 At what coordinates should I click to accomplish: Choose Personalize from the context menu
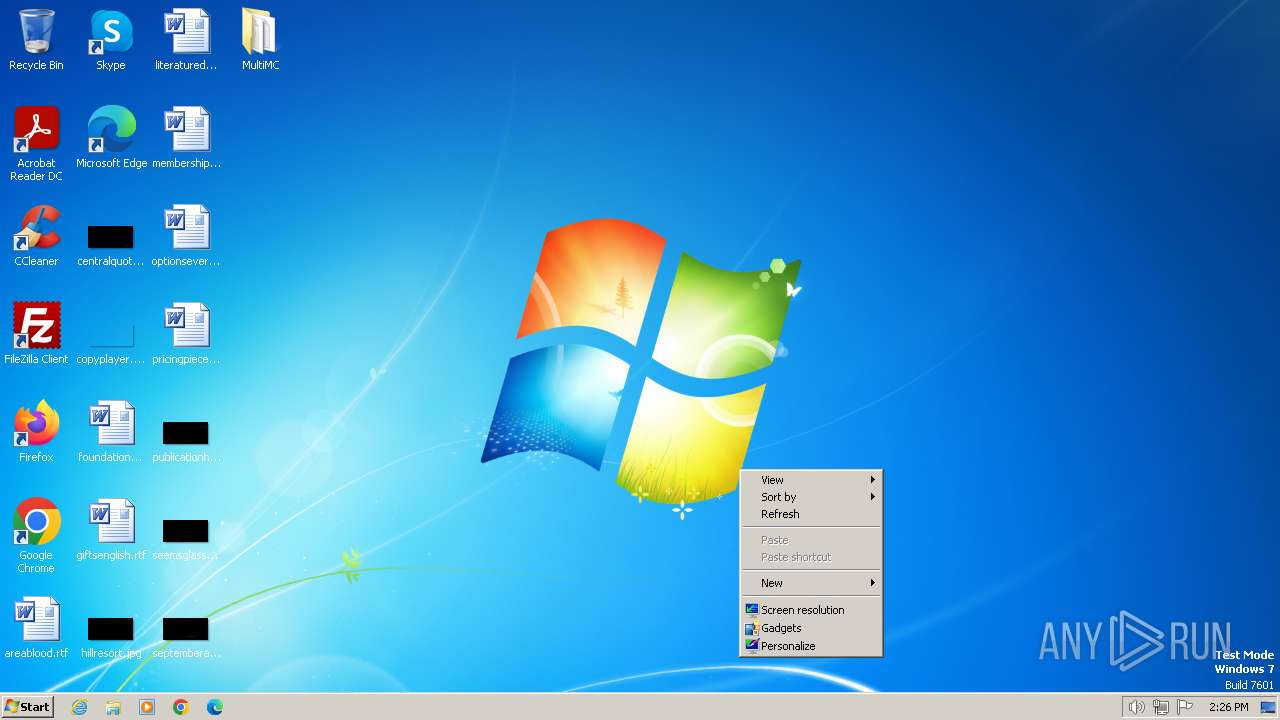pyautogui.click(x=811, y=646)
